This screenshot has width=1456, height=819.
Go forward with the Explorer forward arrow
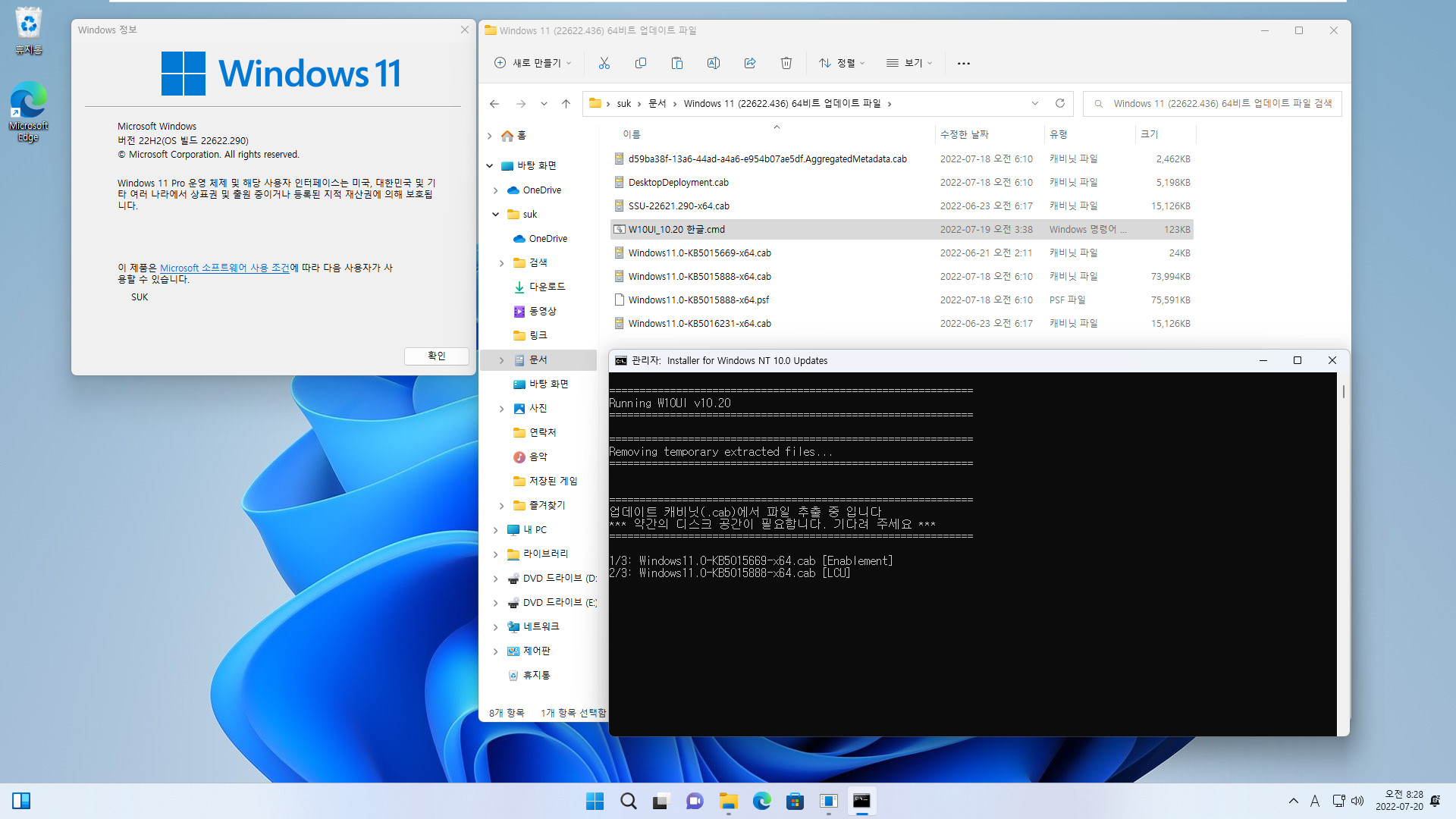point(521,104)
